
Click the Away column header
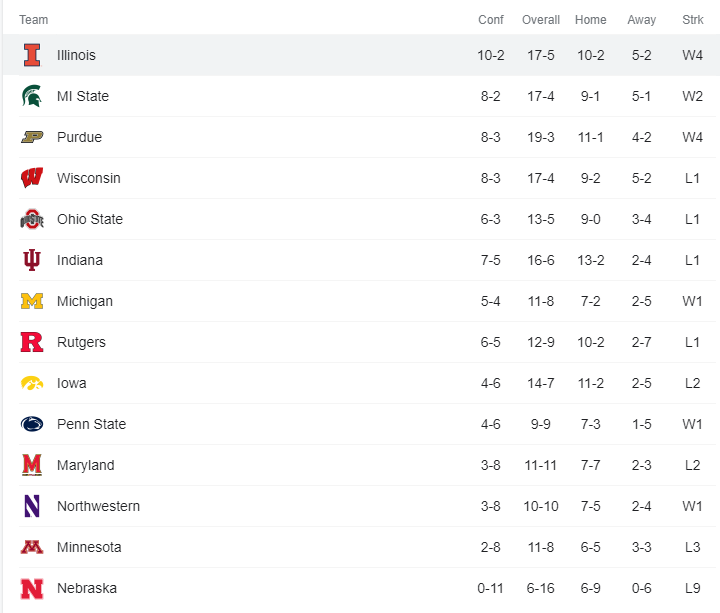(x=642, y=20)
